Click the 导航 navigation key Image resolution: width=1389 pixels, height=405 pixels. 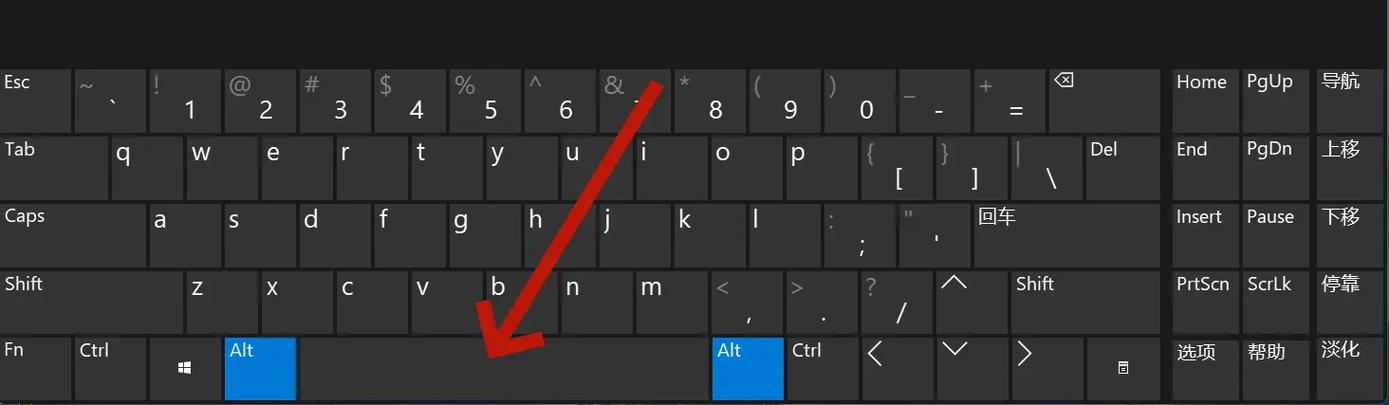[1350, 101]
